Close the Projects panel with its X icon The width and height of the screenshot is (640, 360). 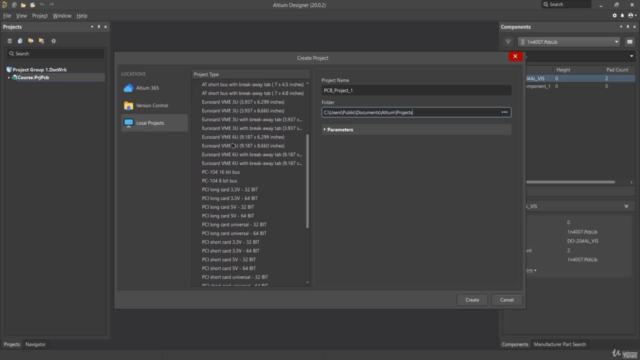click(105, 27)
